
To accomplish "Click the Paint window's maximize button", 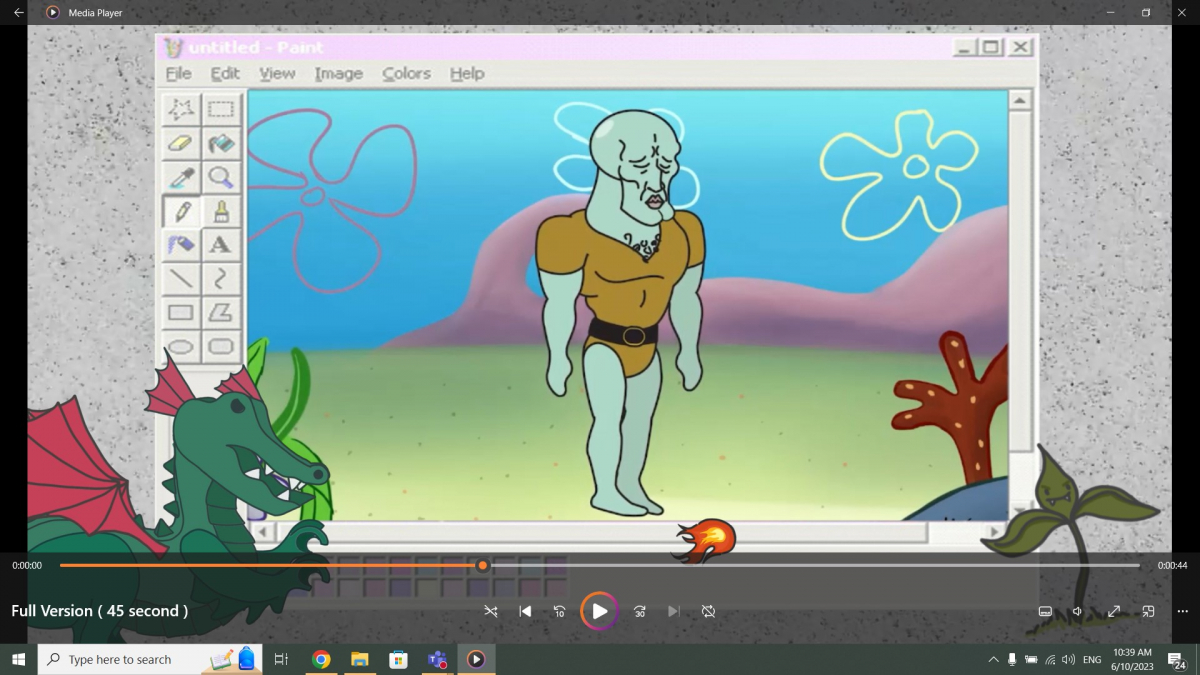I will click(991, 47).
